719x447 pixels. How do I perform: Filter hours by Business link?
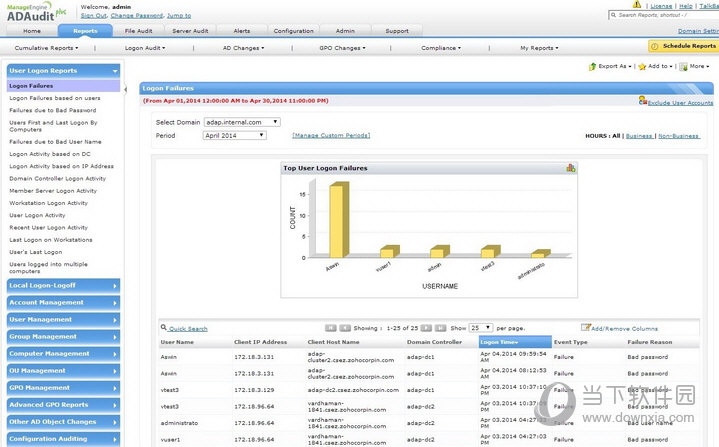(x=639, y=136)
